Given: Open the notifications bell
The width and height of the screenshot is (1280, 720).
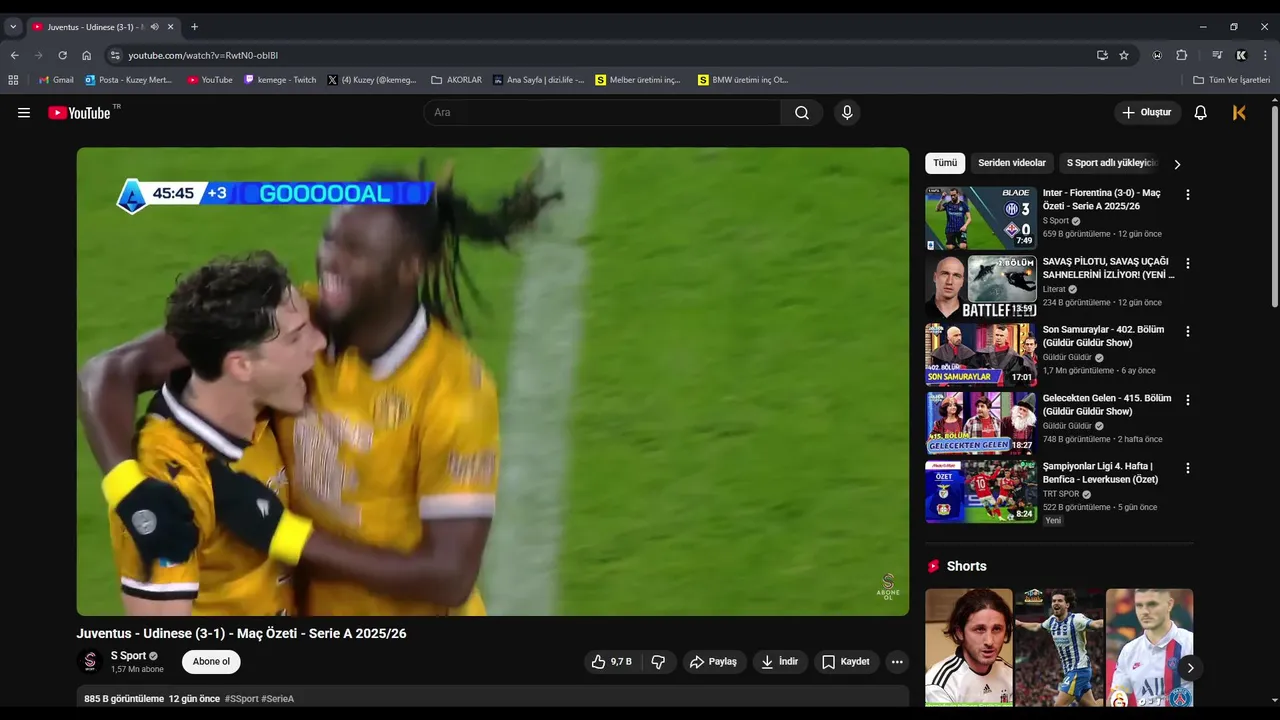Looking at the screenshot, I should click(x=1200, y=113).
